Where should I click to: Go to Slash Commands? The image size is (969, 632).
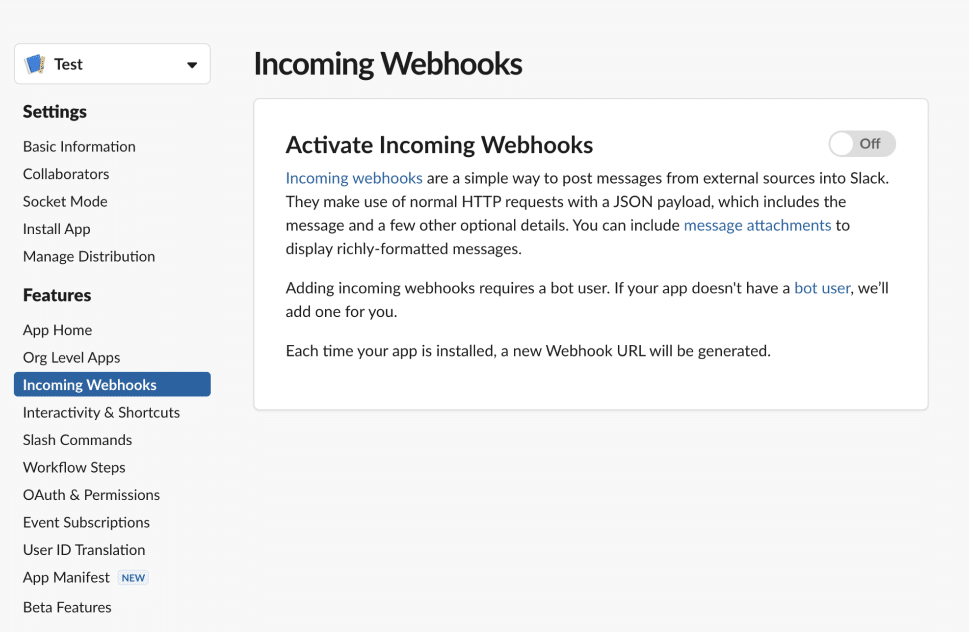pos(77,440)
